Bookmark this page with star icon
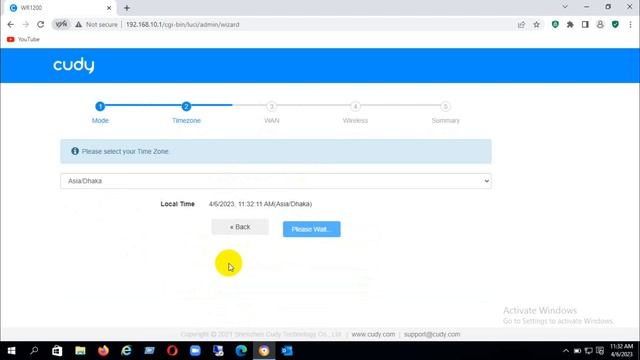Screen dimensions: 640x360 click(x=536, y=24)
